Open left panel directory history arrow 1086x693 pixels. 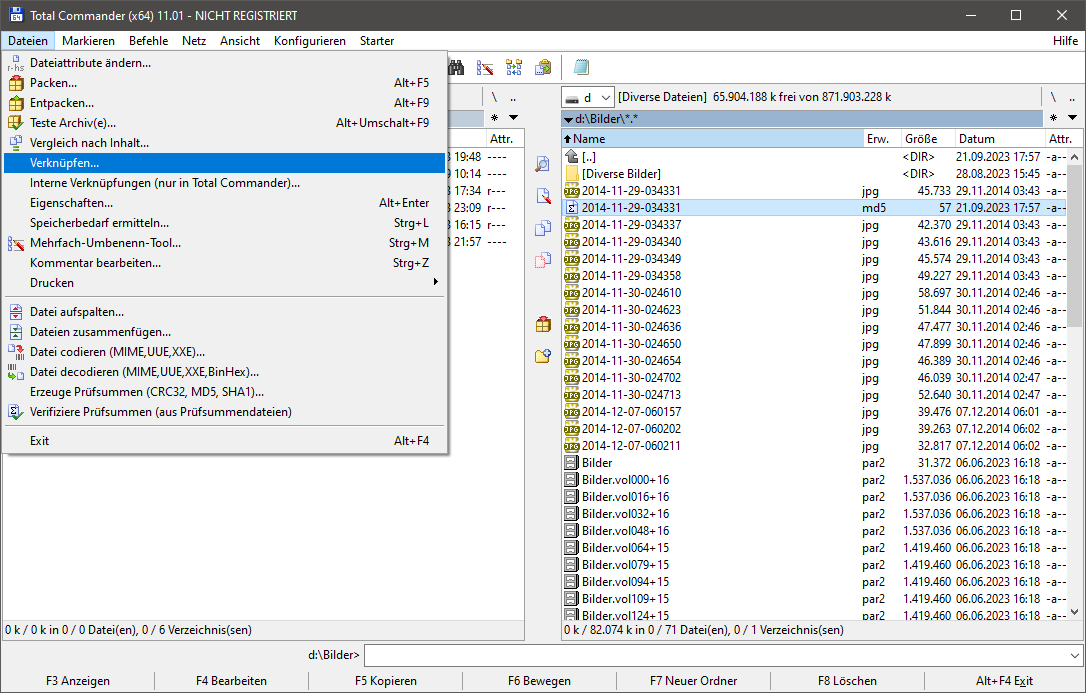tap(513, 118)
